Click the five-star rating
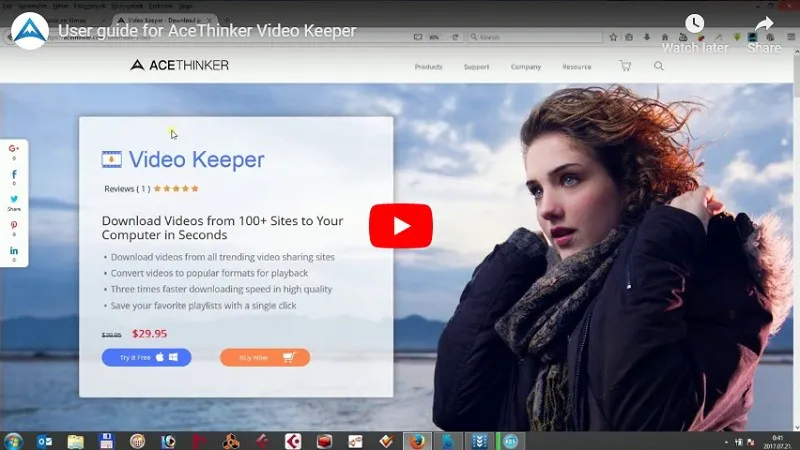Viewport: 800px width, 450px height. 176,189
